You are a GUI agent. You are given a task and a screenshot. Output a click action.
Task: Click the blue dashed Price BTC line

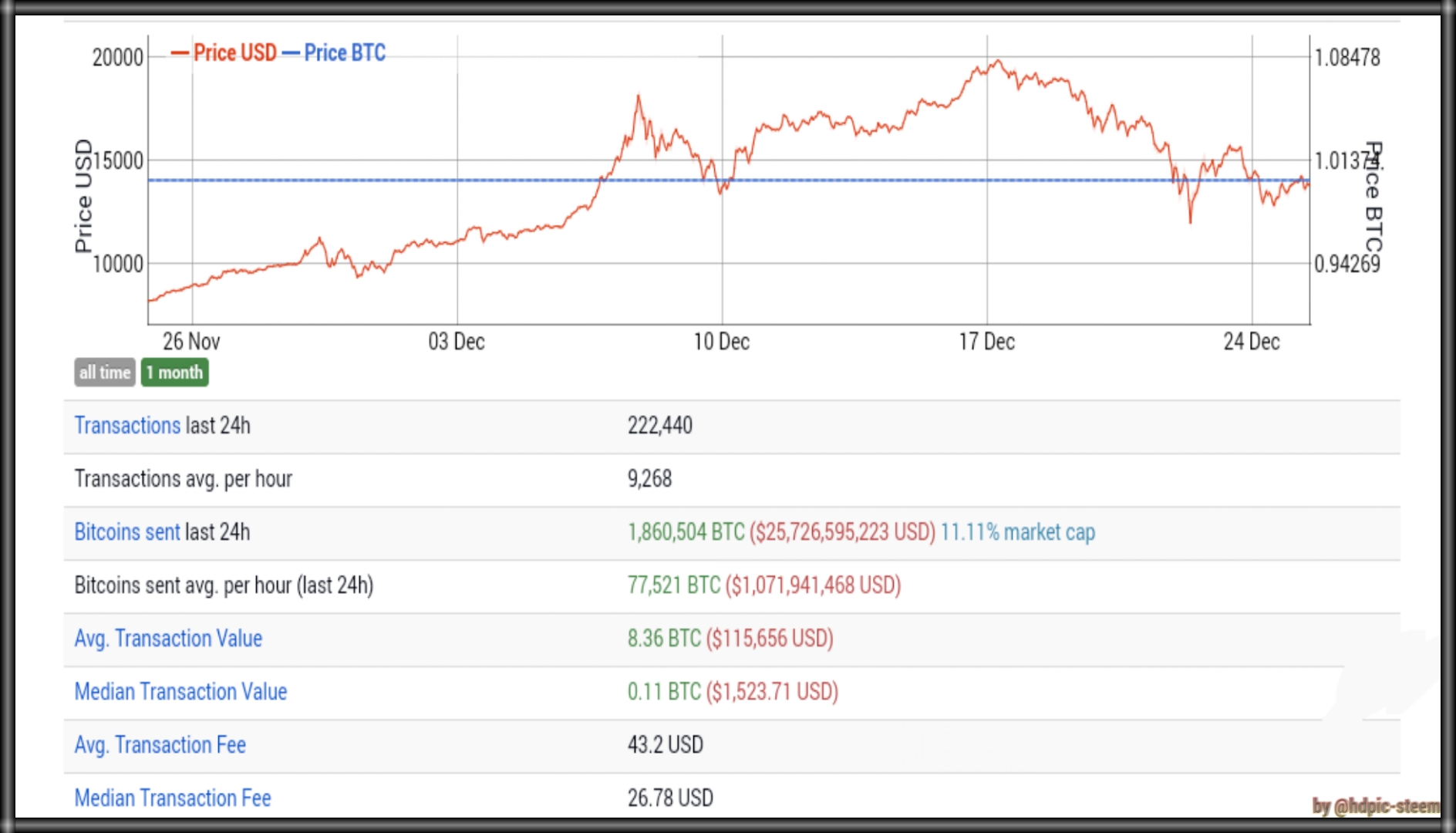[x=729, y=180]
